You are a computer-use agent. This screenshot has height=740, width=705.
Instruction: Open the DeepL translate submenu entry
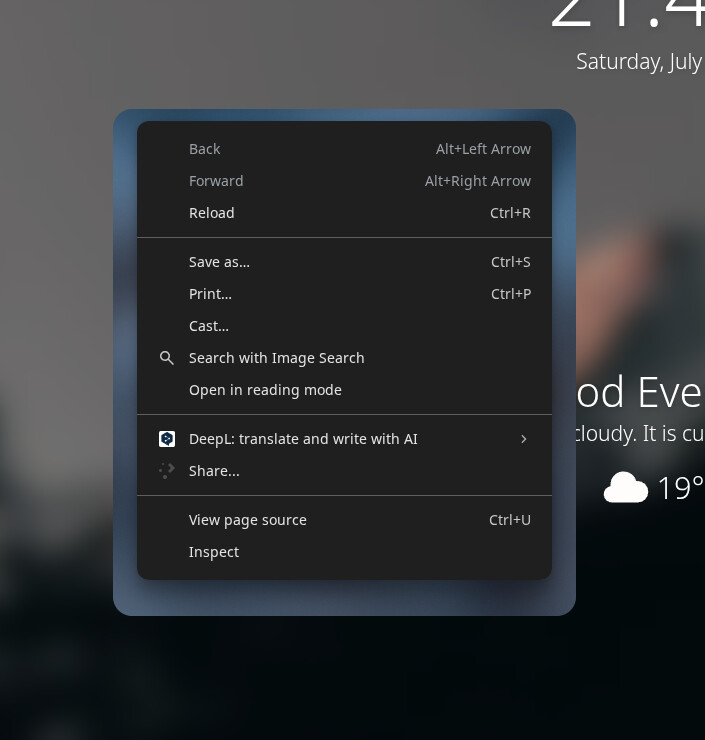[x=344, y=439]
